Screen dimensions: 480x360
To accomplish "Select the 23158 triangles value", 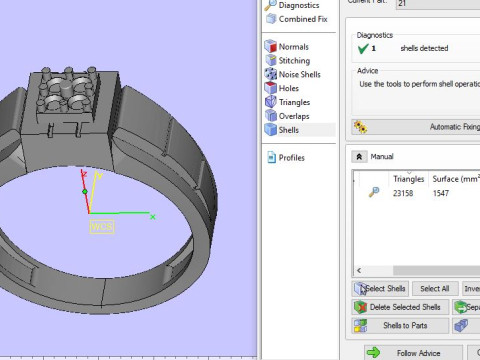I will (403, 193).
